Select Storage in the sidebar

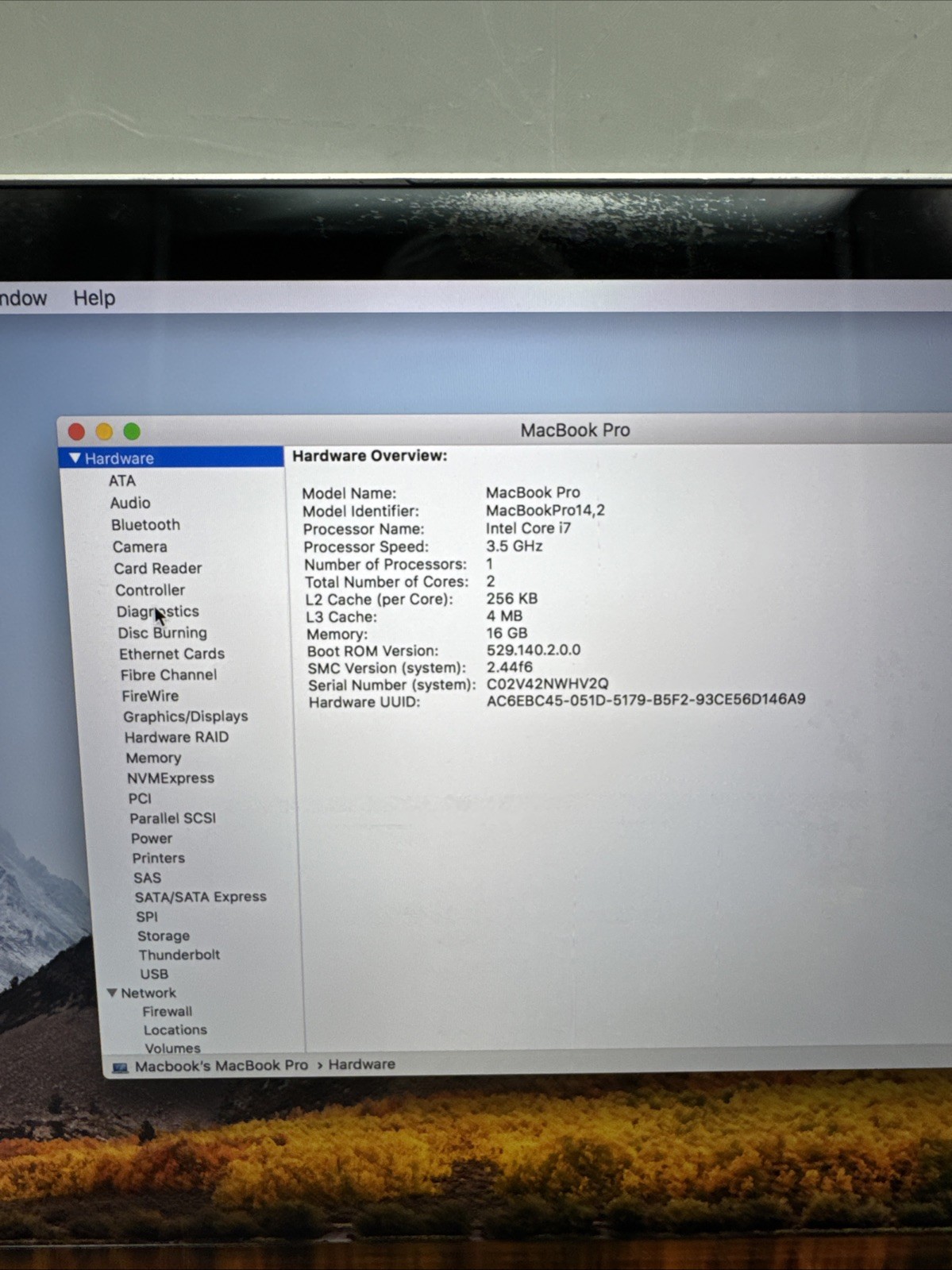tap(164, 936)
